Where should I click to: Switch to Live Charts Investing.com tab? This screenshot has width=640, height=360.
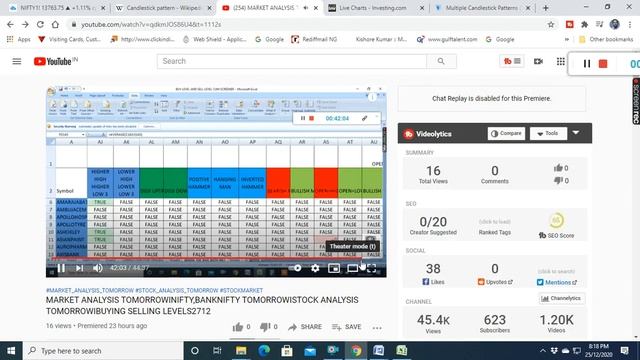point(376,8)
